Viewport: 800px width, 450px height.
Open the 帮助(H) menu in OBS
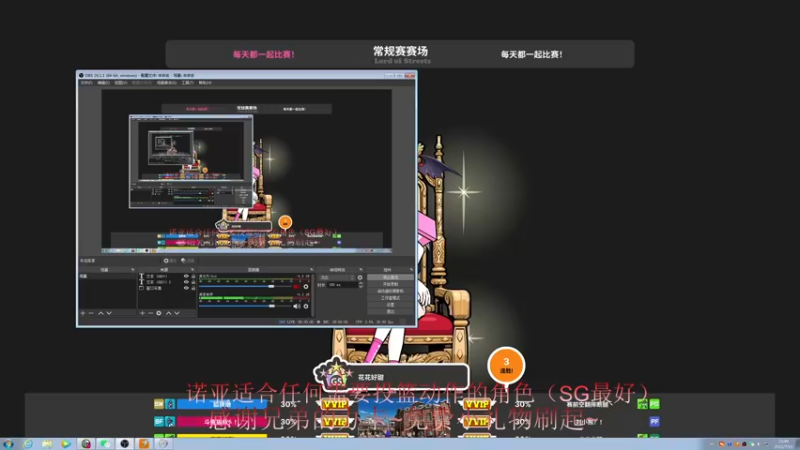coord(205,83)
